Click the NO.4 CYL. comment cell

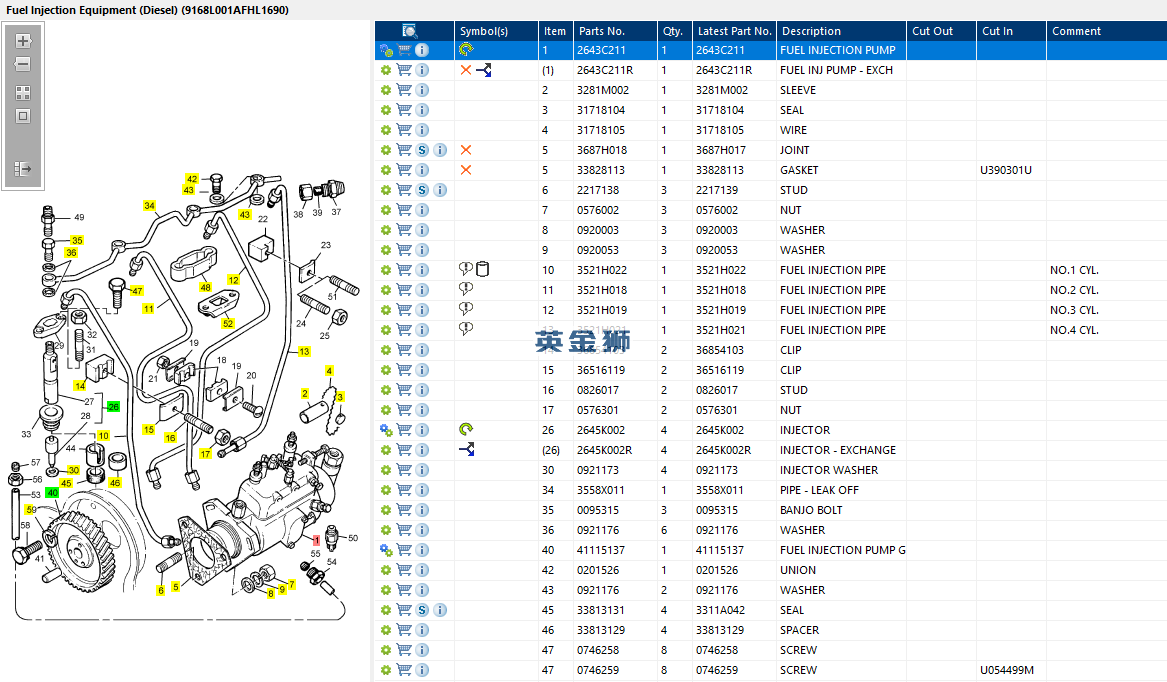(x=1075, y=331)
